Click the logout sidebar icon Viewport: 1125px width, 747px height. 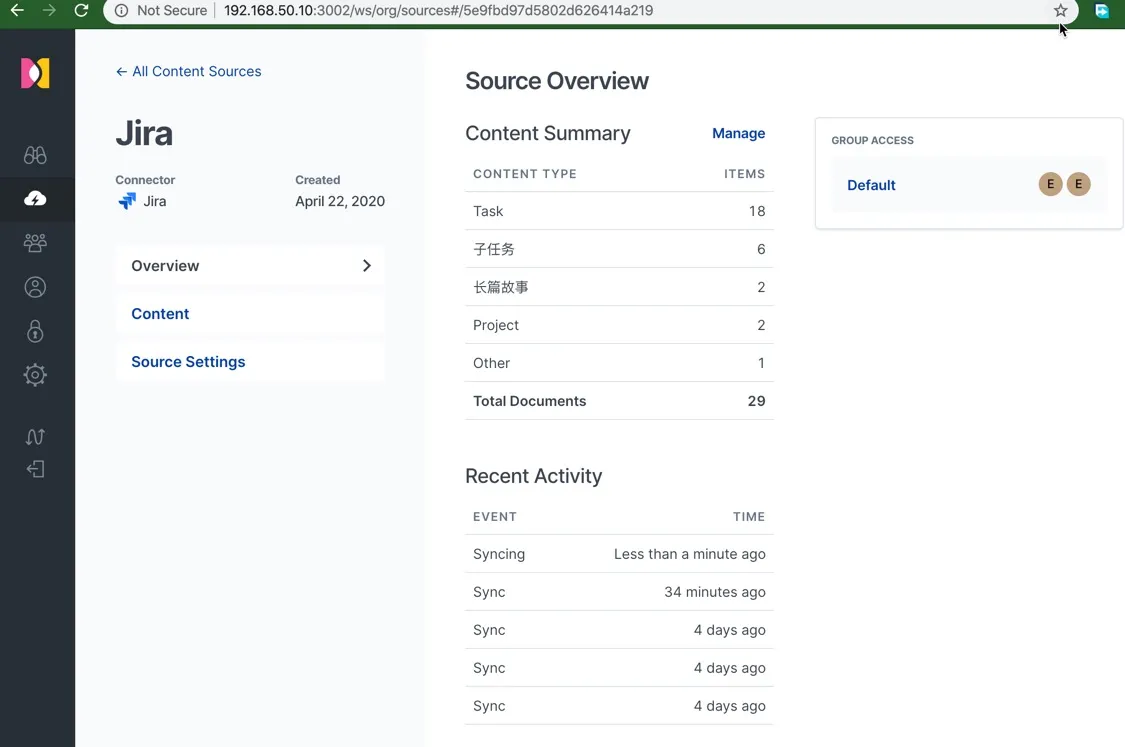[x=35, y=469]
